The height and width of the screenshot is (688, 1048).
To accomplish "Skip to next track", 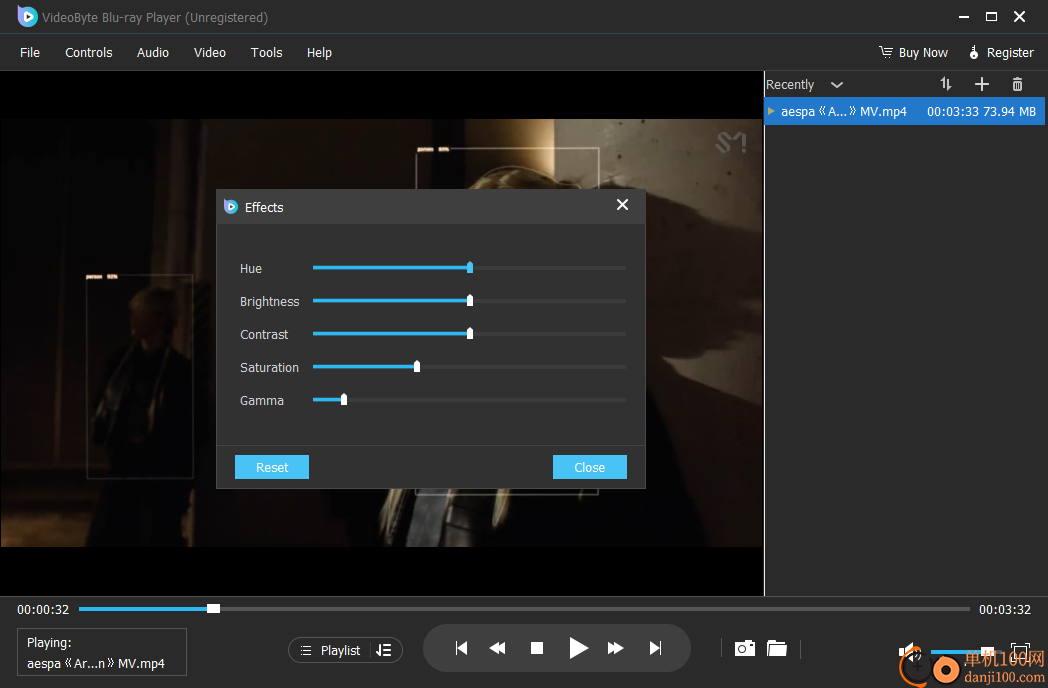I will [656, 648].
